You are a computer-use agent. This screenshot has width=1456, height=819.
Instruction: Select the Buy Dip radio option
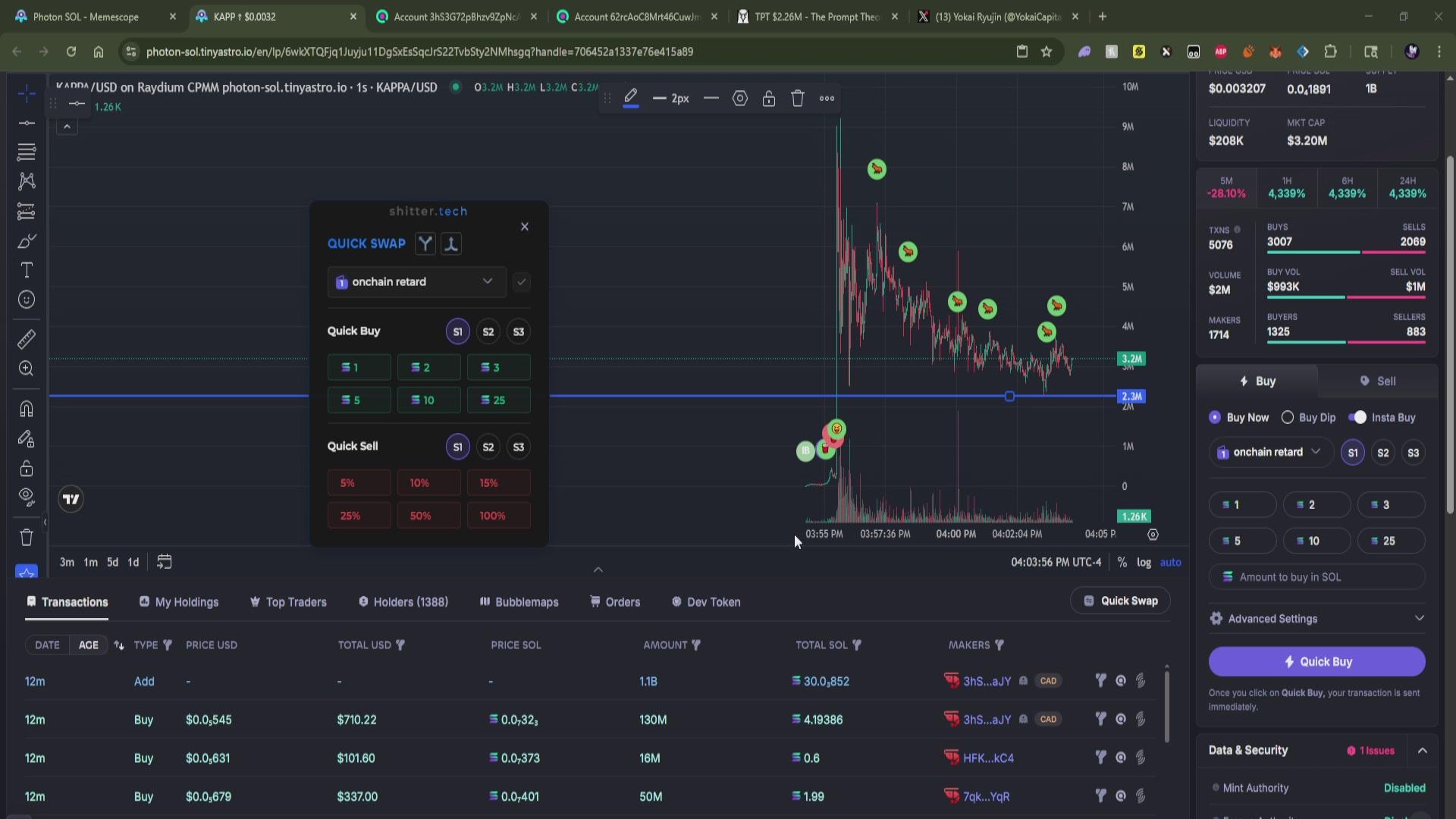point(1288,418)
